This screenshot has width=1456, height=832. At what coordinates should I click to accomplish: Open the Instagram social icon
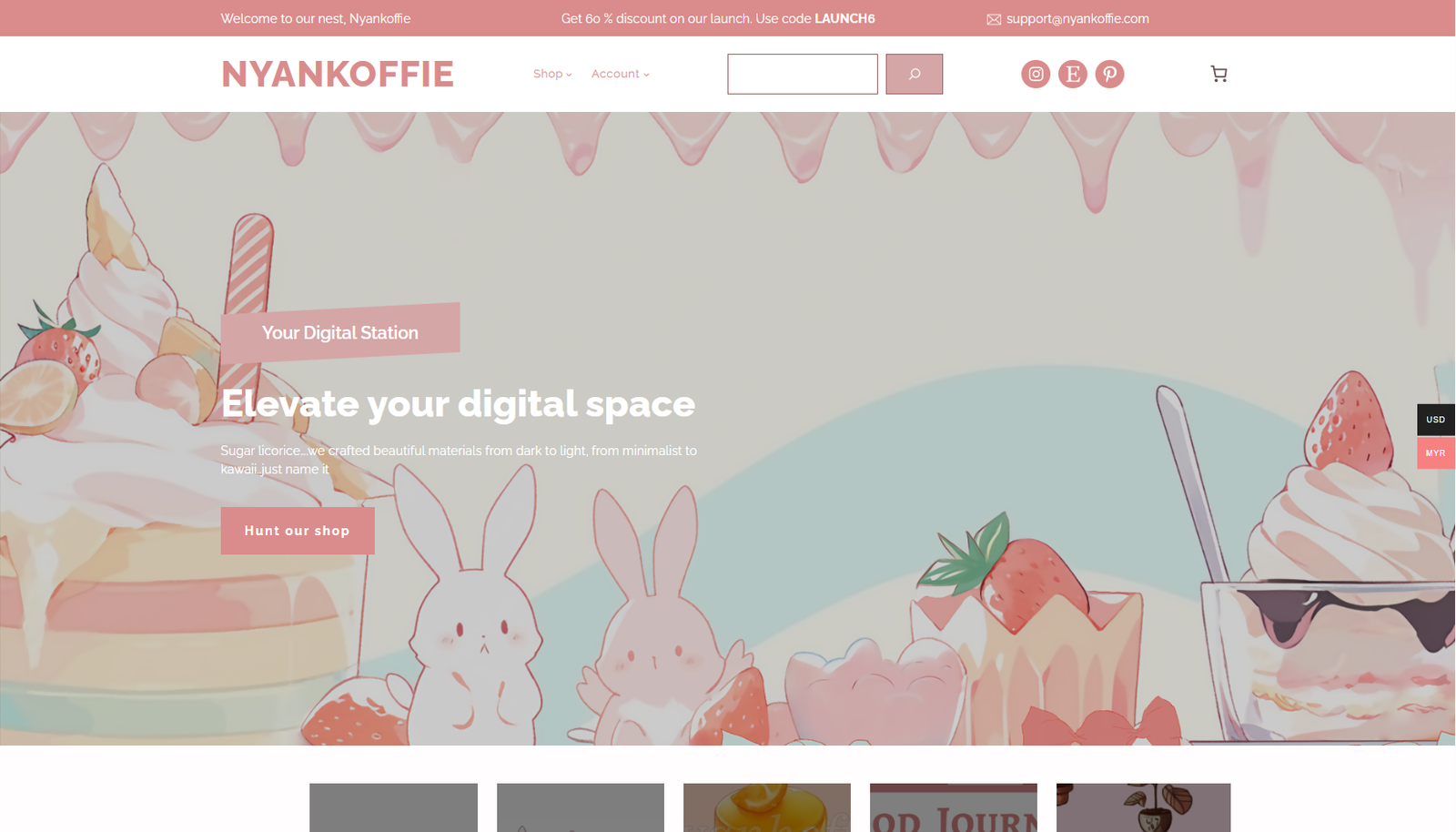pos(1036,74)
